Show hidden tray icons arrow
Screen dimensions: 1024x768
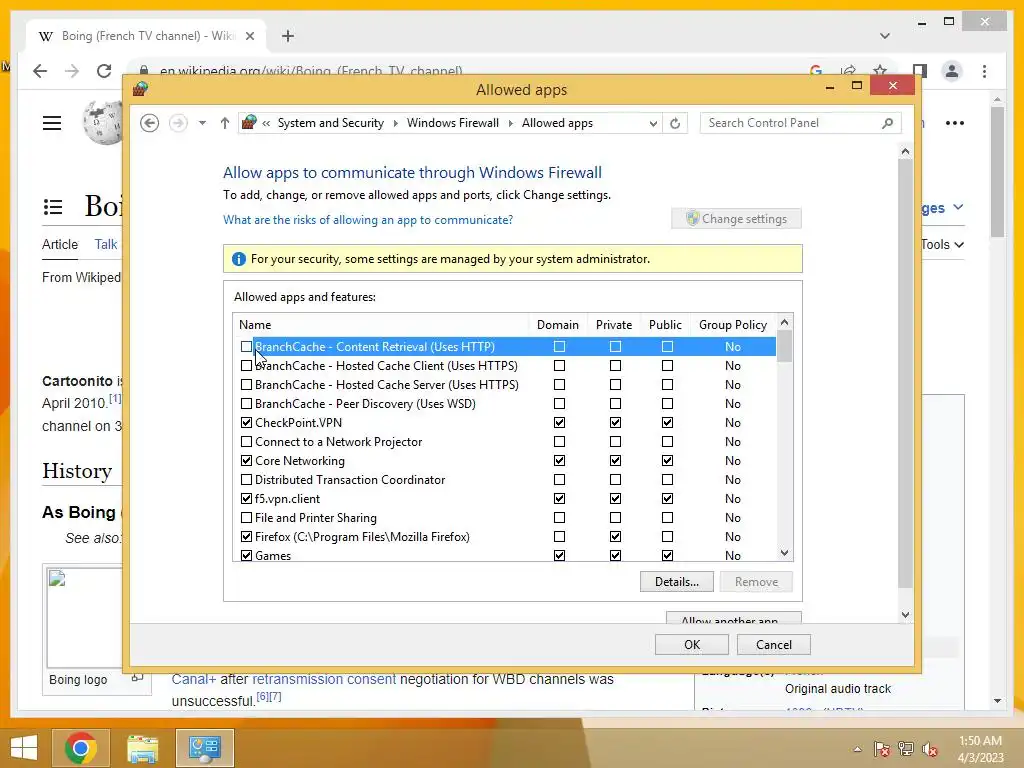point(857,749)
